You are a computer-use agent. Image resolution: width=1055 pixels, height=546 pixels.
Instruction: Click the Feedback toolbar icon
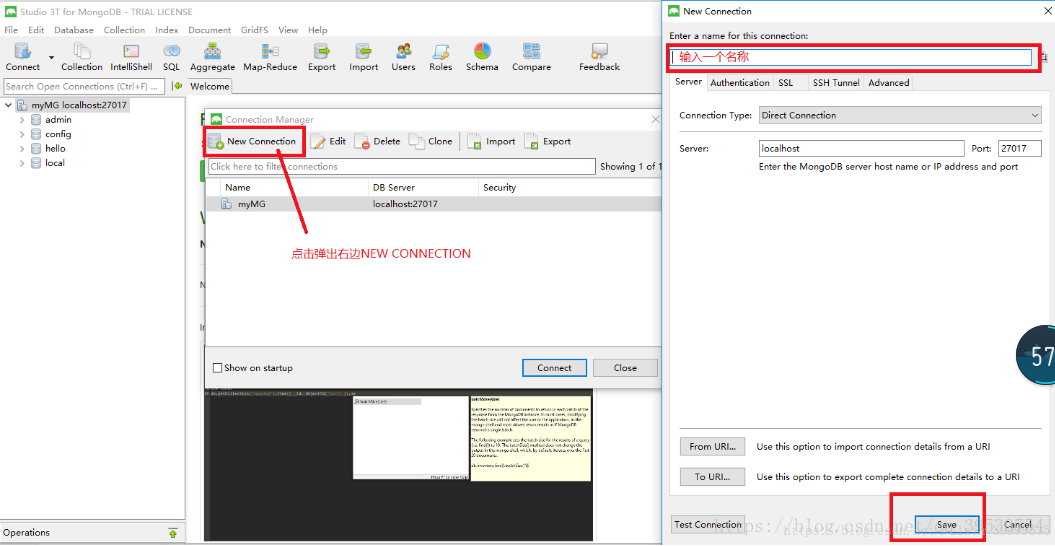[599, 57]
